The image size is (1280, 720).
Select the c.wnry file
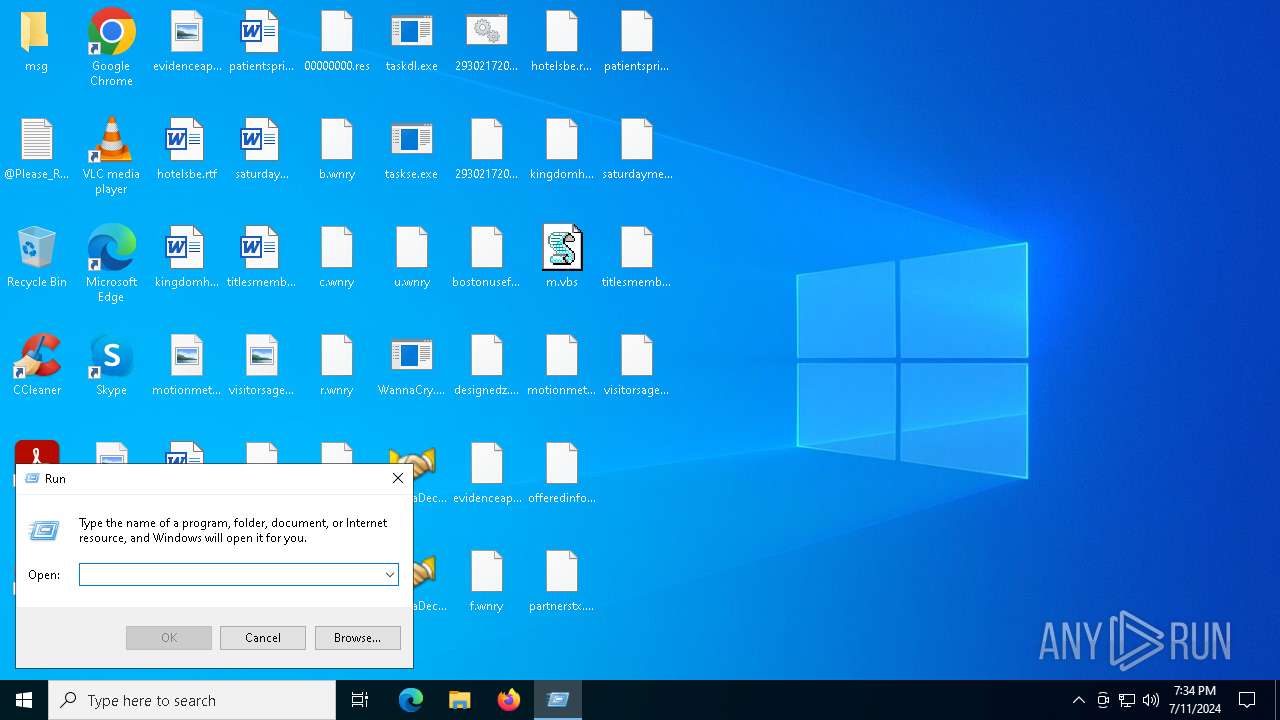337,256
